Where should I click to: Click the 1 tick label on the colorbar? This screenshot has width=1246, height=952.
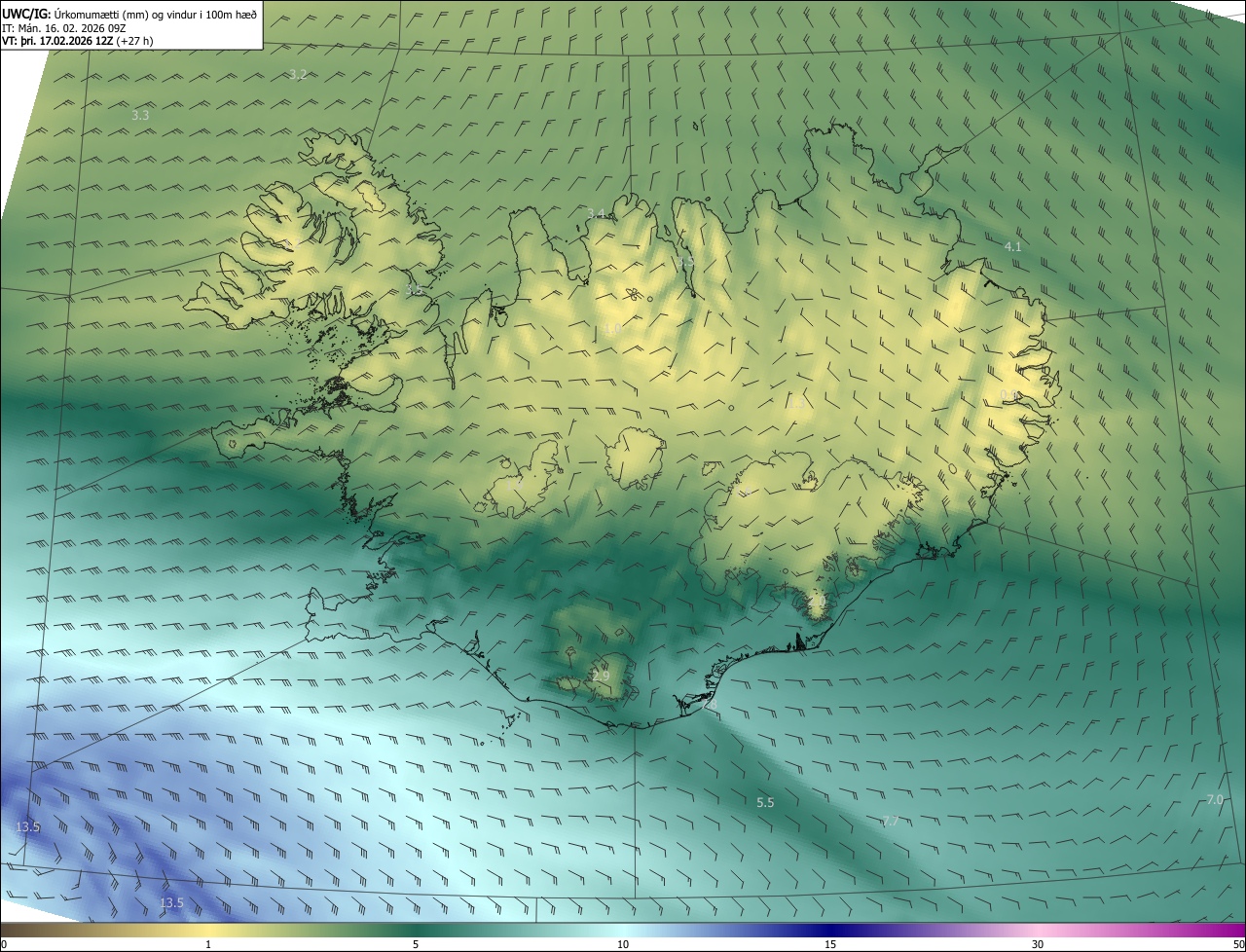pyautogui.click(x=208, y=944)
